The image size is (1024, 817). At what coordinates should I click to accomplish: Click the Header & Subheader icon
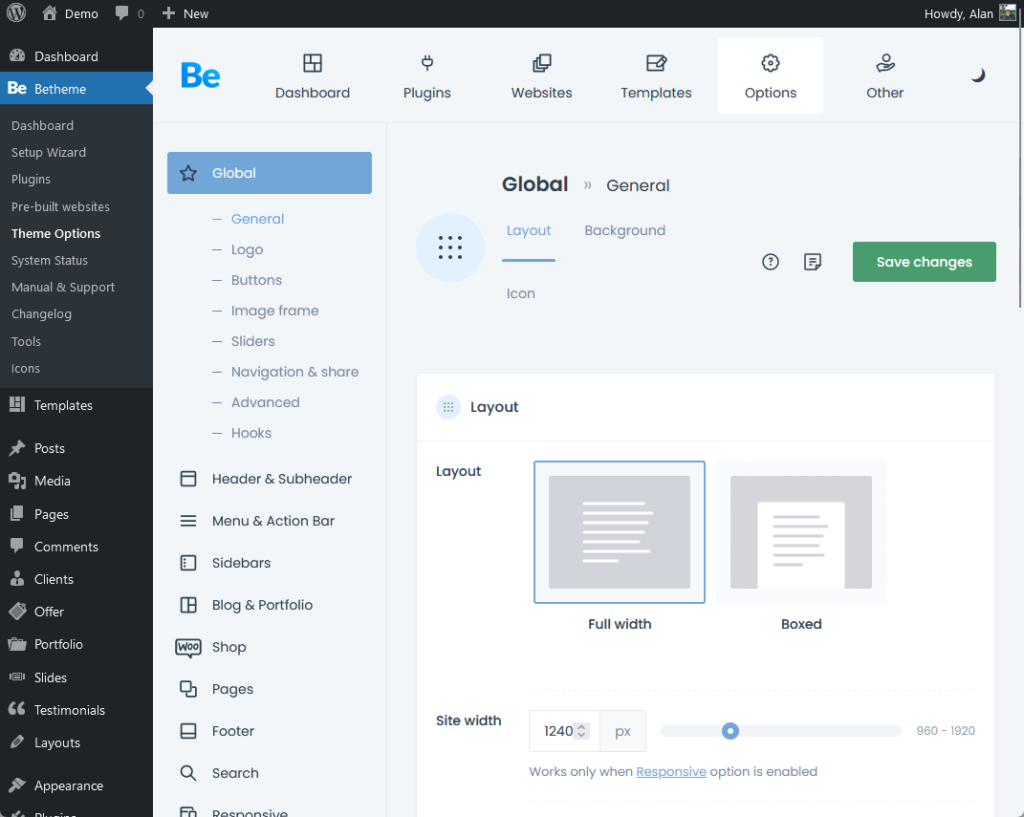click(188, 479)
